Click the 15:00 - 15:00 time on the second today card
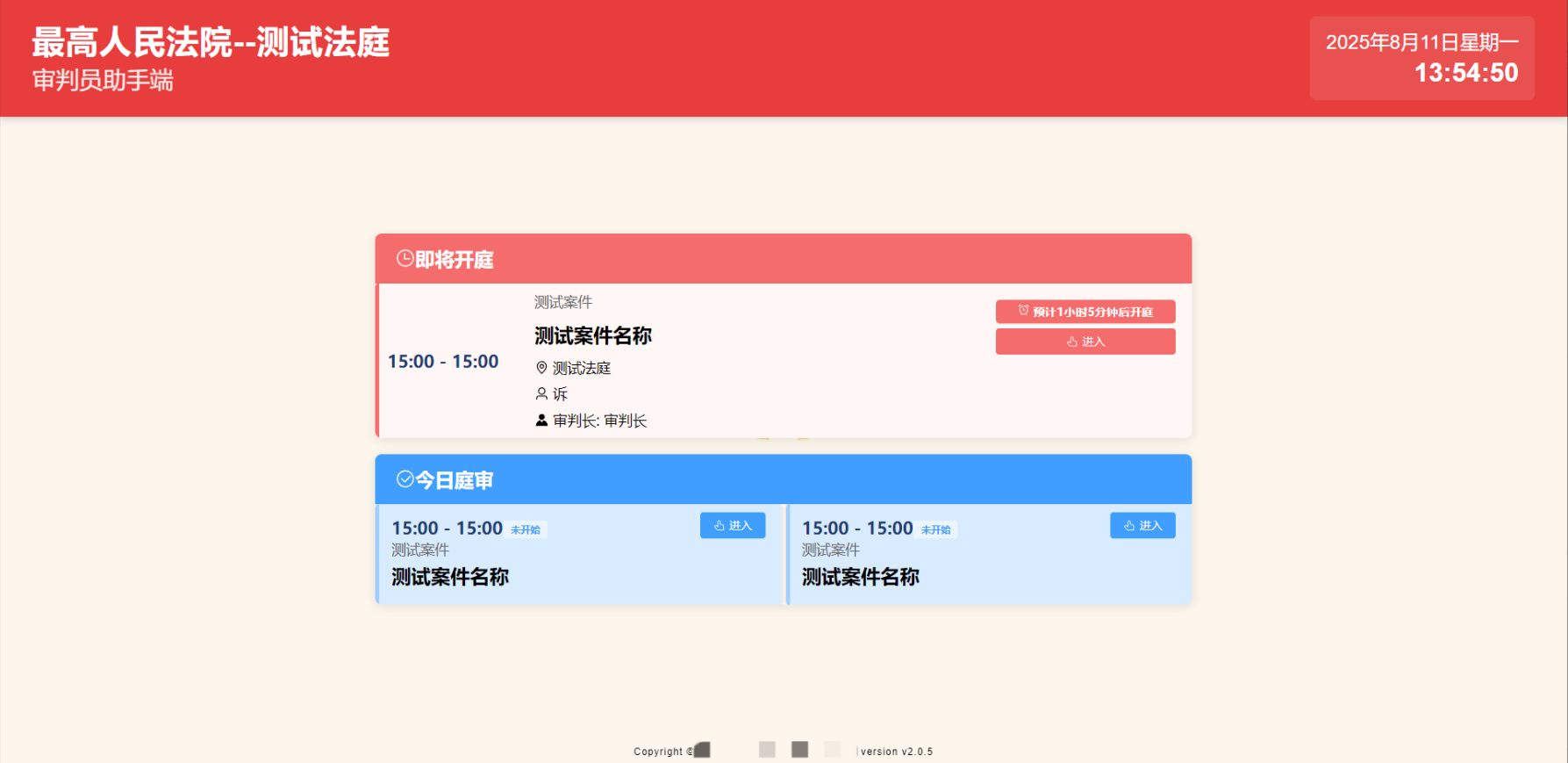Viewport: 1568px width, 763px height. [x=857, y=529]
